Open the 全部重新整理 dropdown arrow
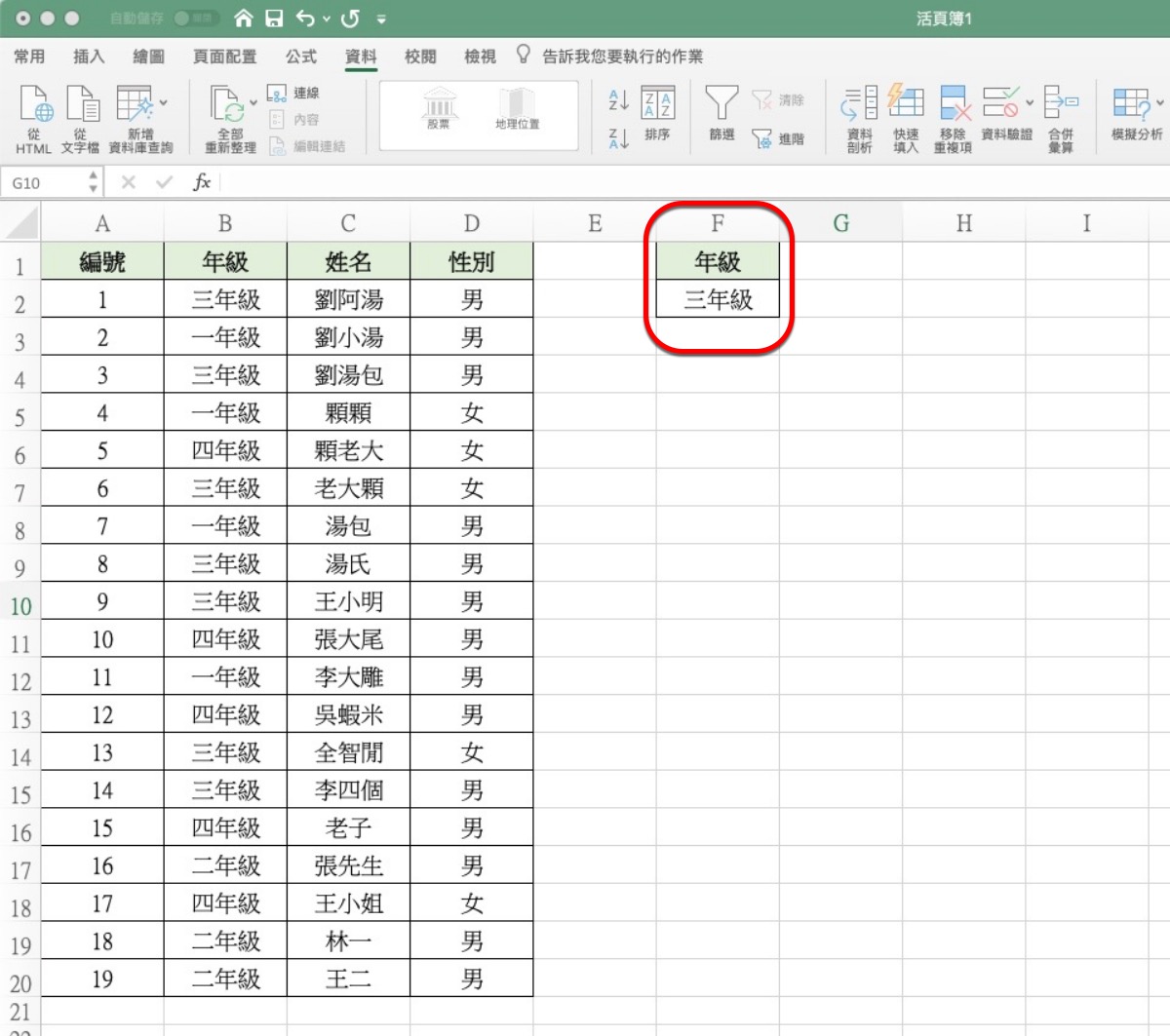 [x=253, y=102]
